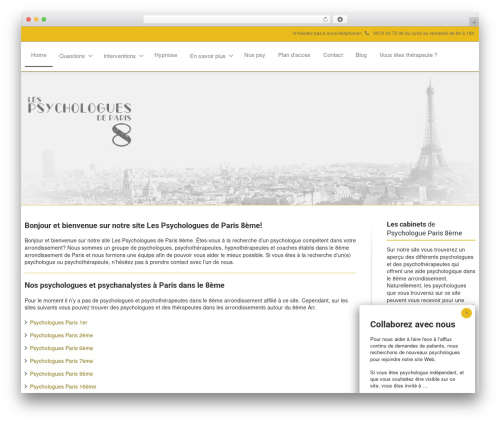500x423 pixels.
Task: Visit the Blog page
Action: click(x=361, y=55)
